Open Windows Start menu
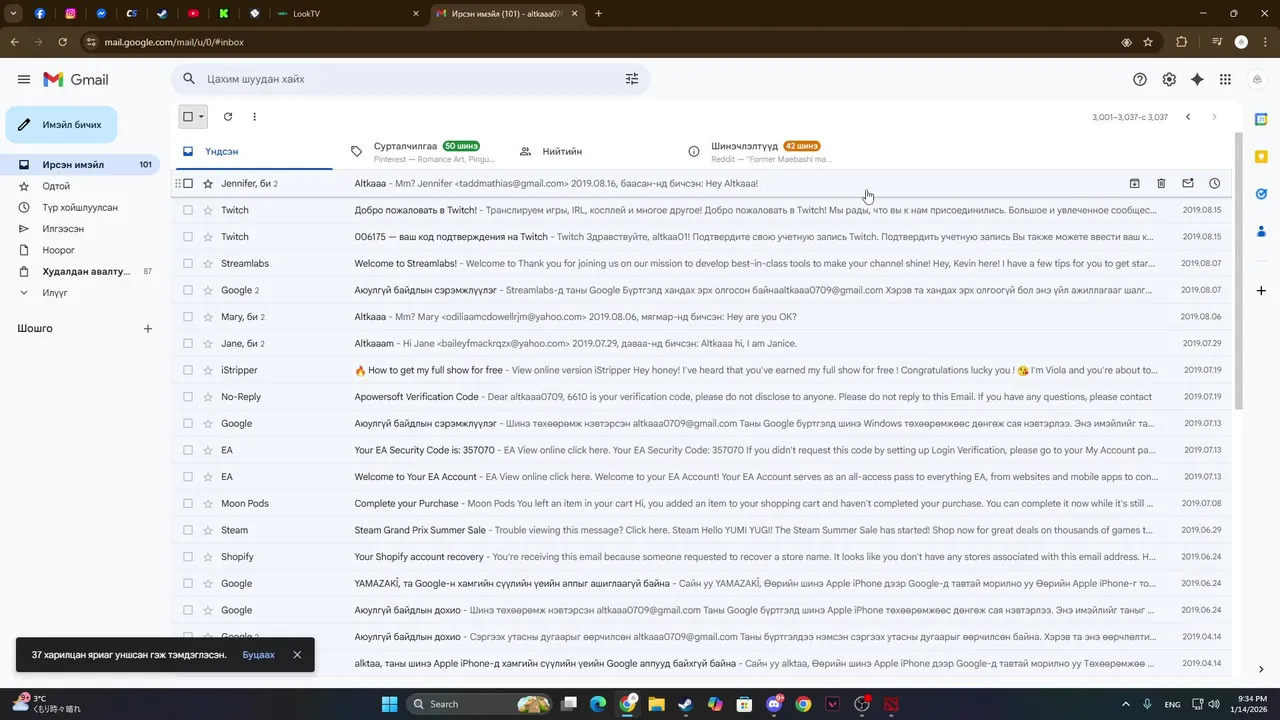 coord(389,704)
